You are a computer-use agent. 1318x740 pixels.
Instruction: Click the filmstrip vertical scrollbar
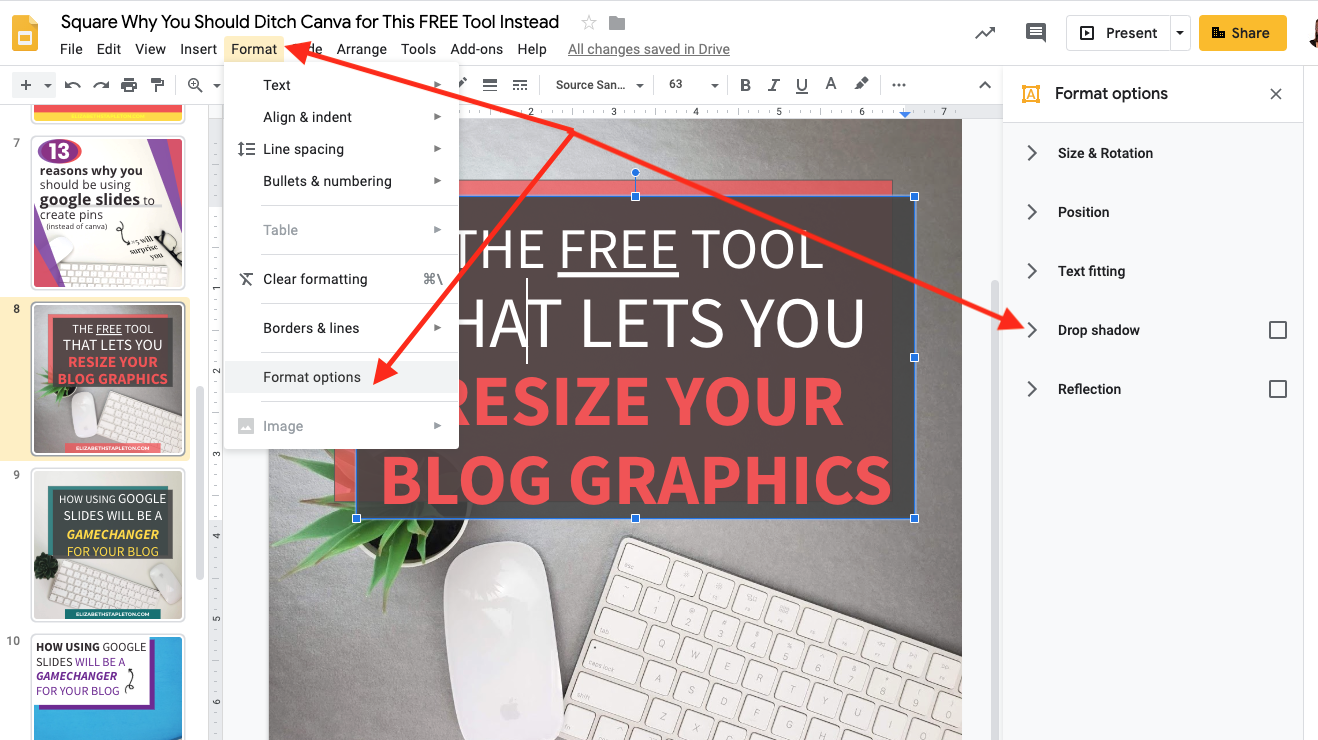199,482
